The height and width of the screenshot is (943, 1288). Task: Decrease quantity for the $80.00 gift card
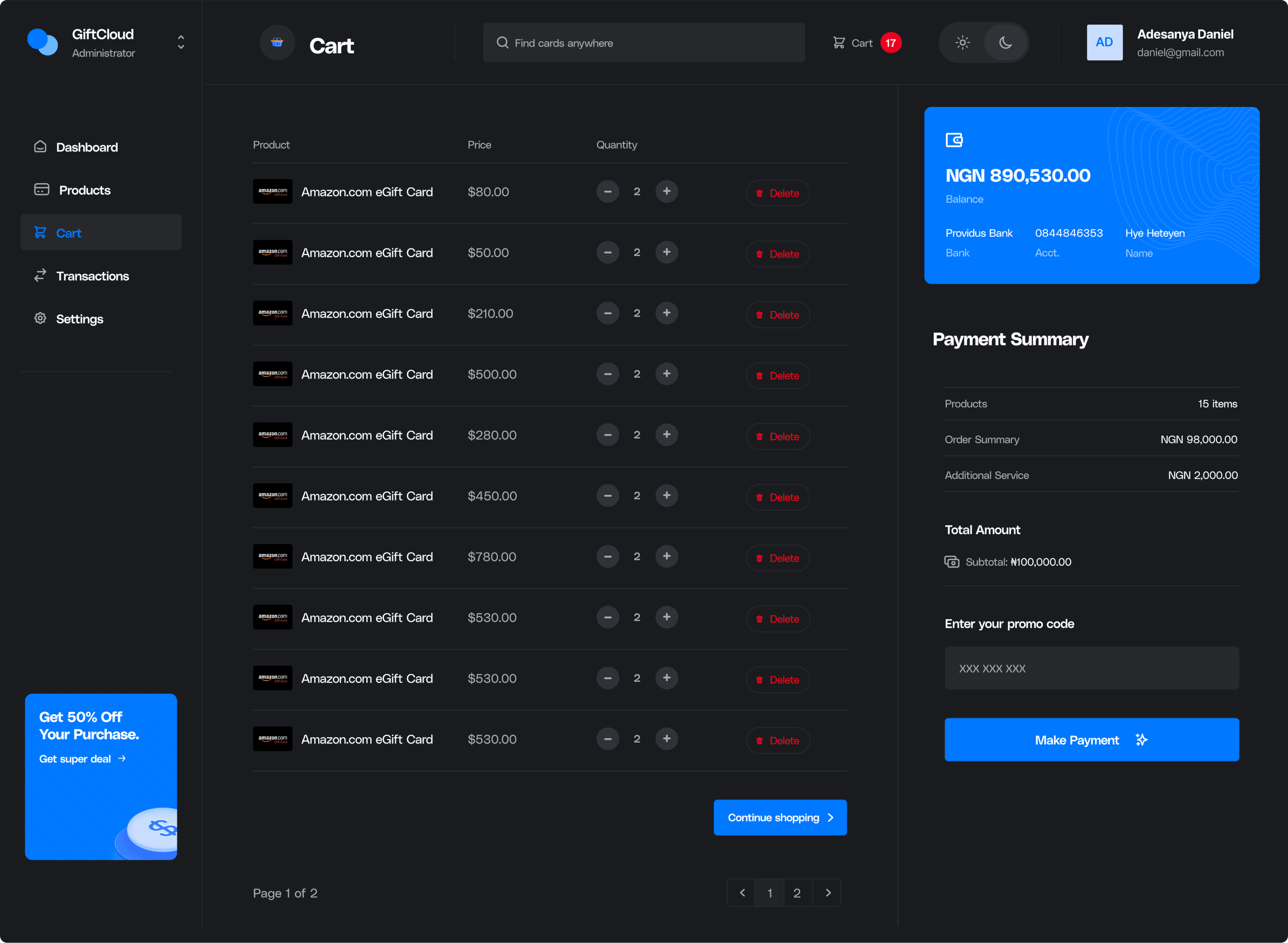click(x=608, y=191)
